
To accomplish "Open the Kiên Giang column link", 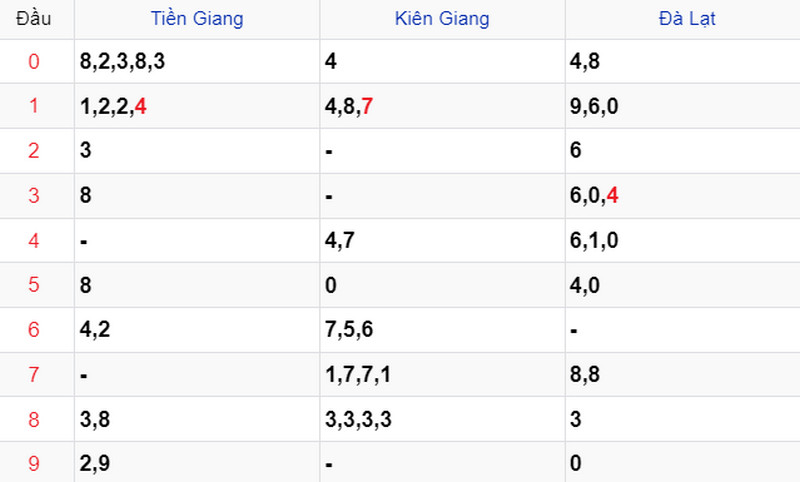I will click(442, 19).
